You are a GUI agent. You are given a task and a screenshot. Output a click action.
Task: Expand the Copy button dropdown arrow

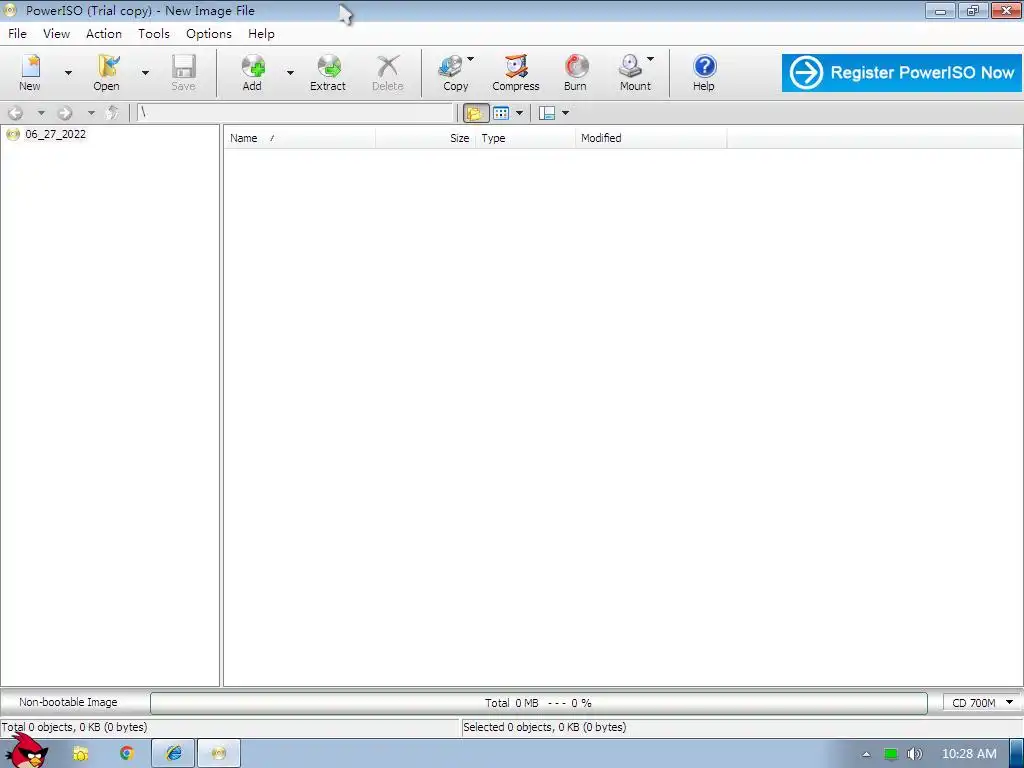[x=471, y=59]
